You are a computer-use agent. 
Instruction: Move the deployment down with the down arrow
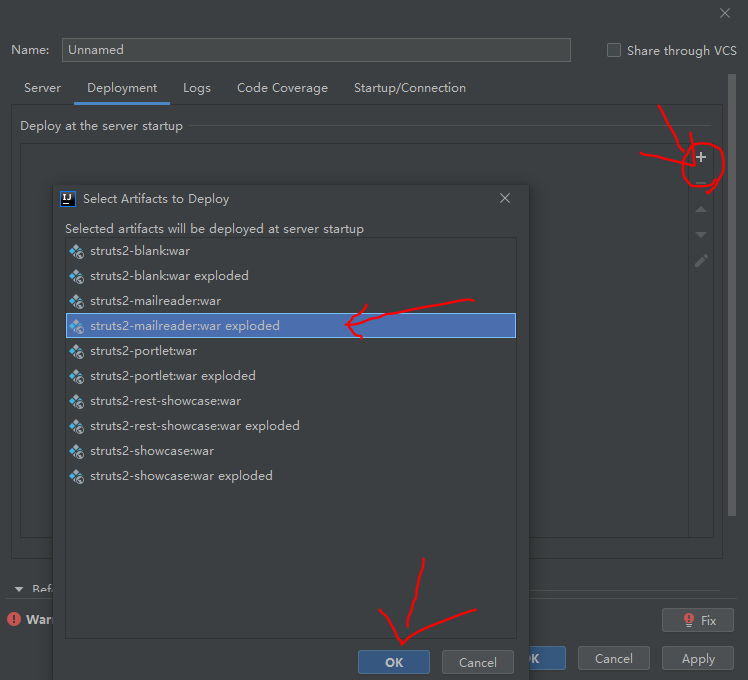coord(701,235)
